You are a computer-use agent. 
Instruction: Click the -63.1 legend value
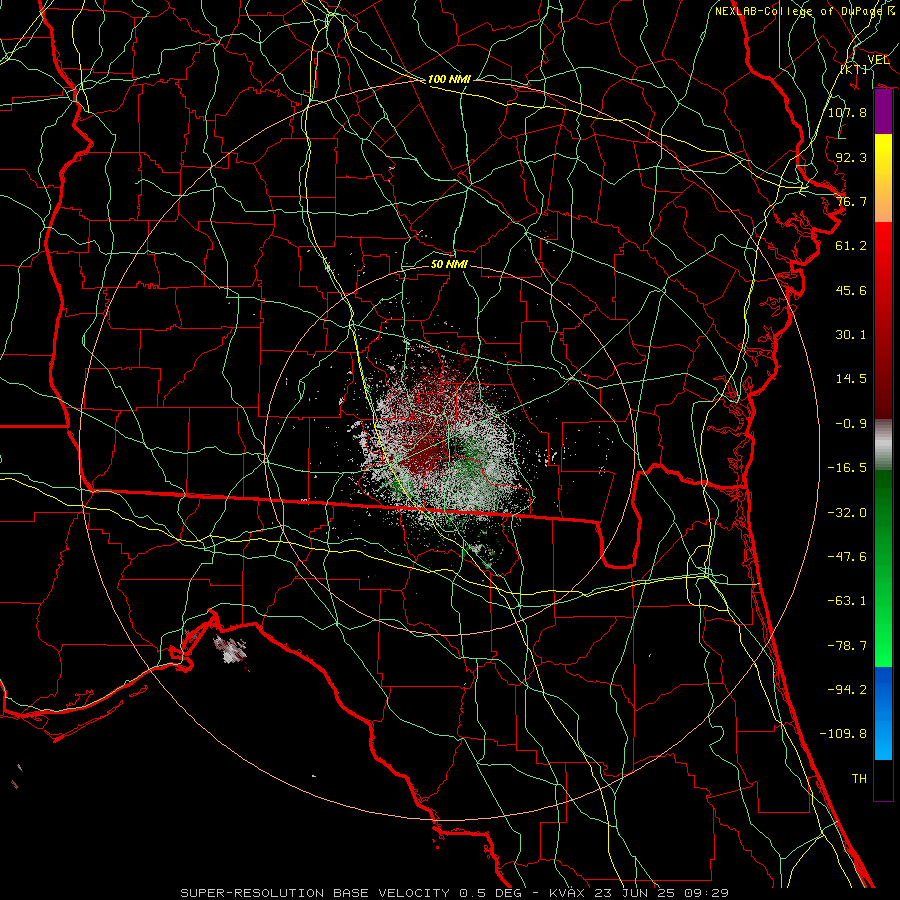(847, 601)
